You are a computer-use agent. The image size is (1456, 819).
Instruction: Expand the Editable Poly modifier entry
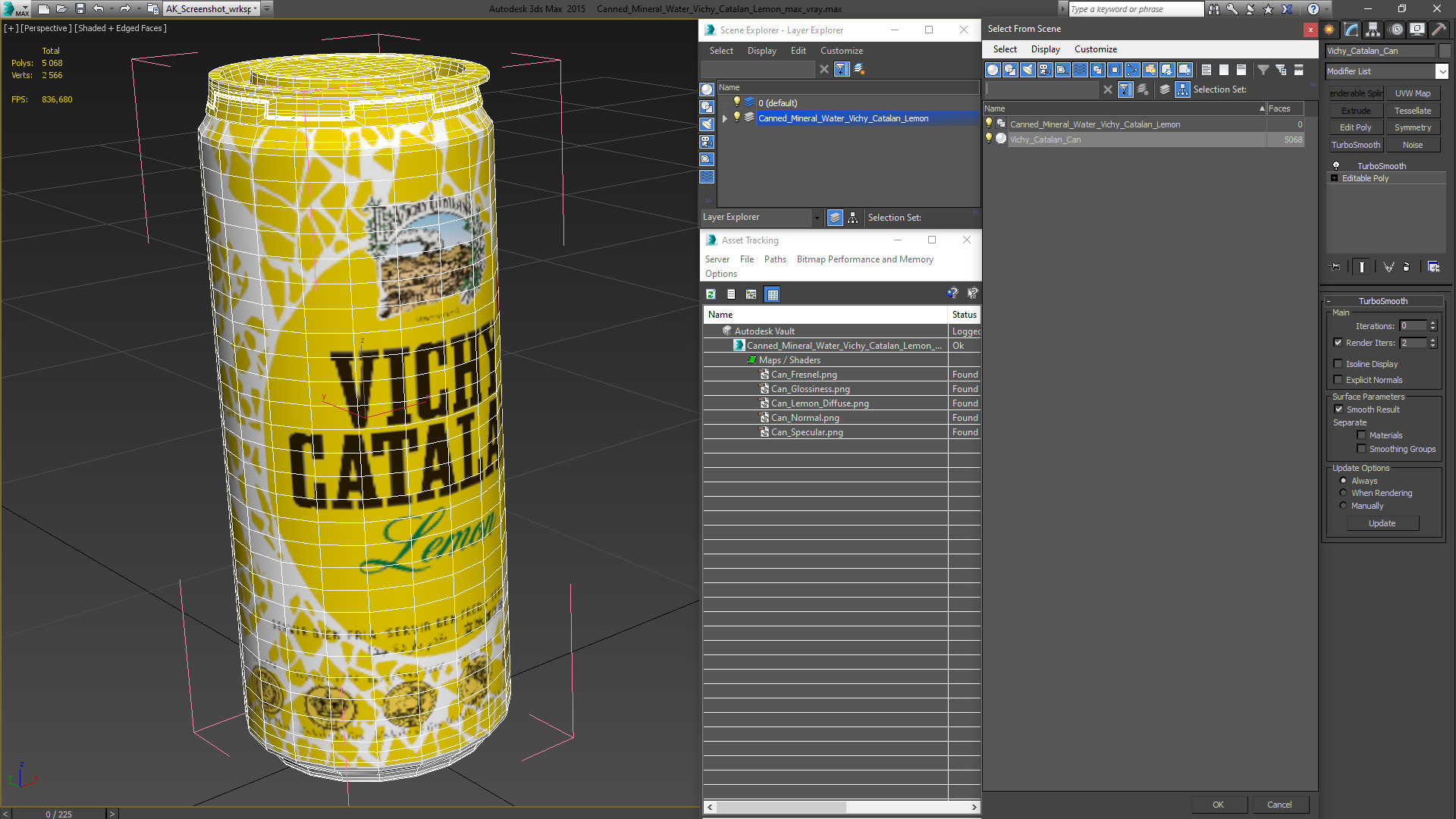point(1335,178)
